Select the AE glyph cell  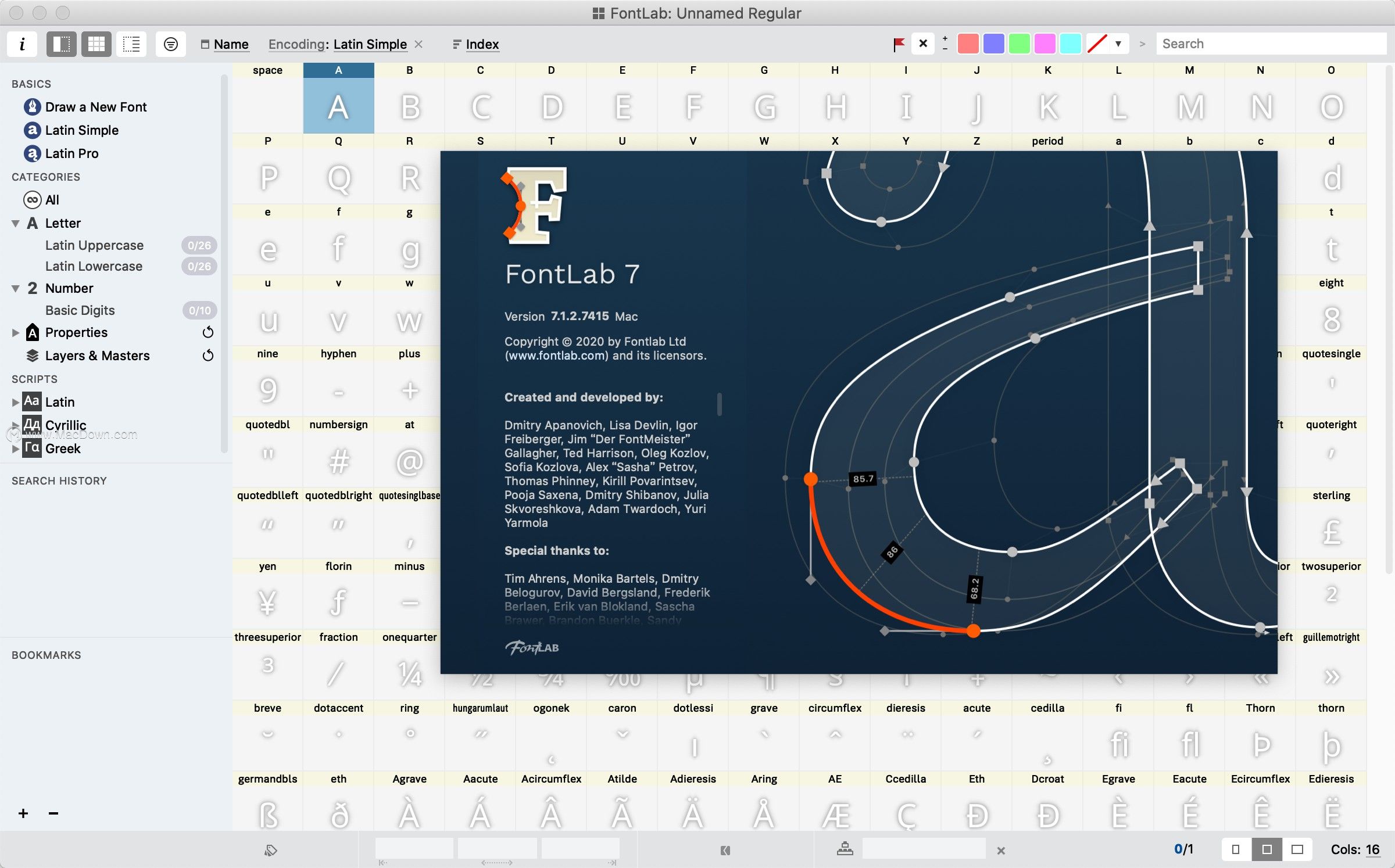pos(835,802)
